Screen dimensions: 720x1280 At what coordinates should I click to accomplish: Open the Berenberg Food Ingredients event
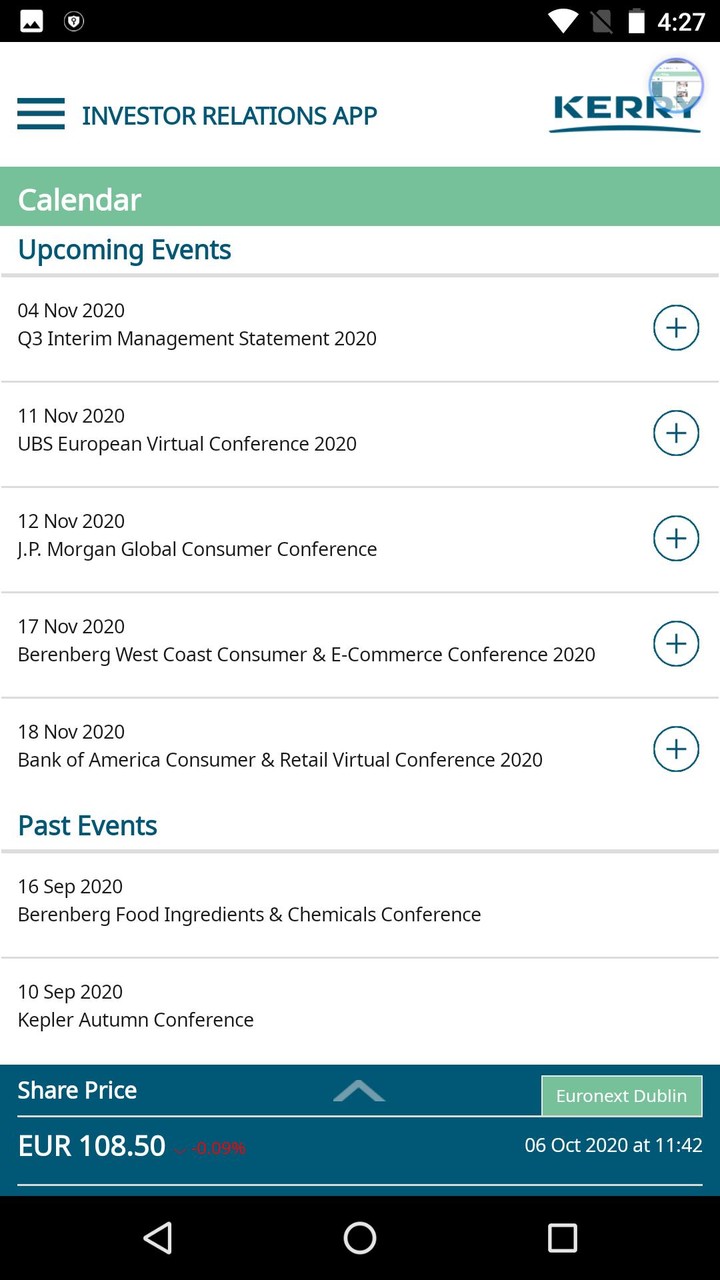[248, 914]
